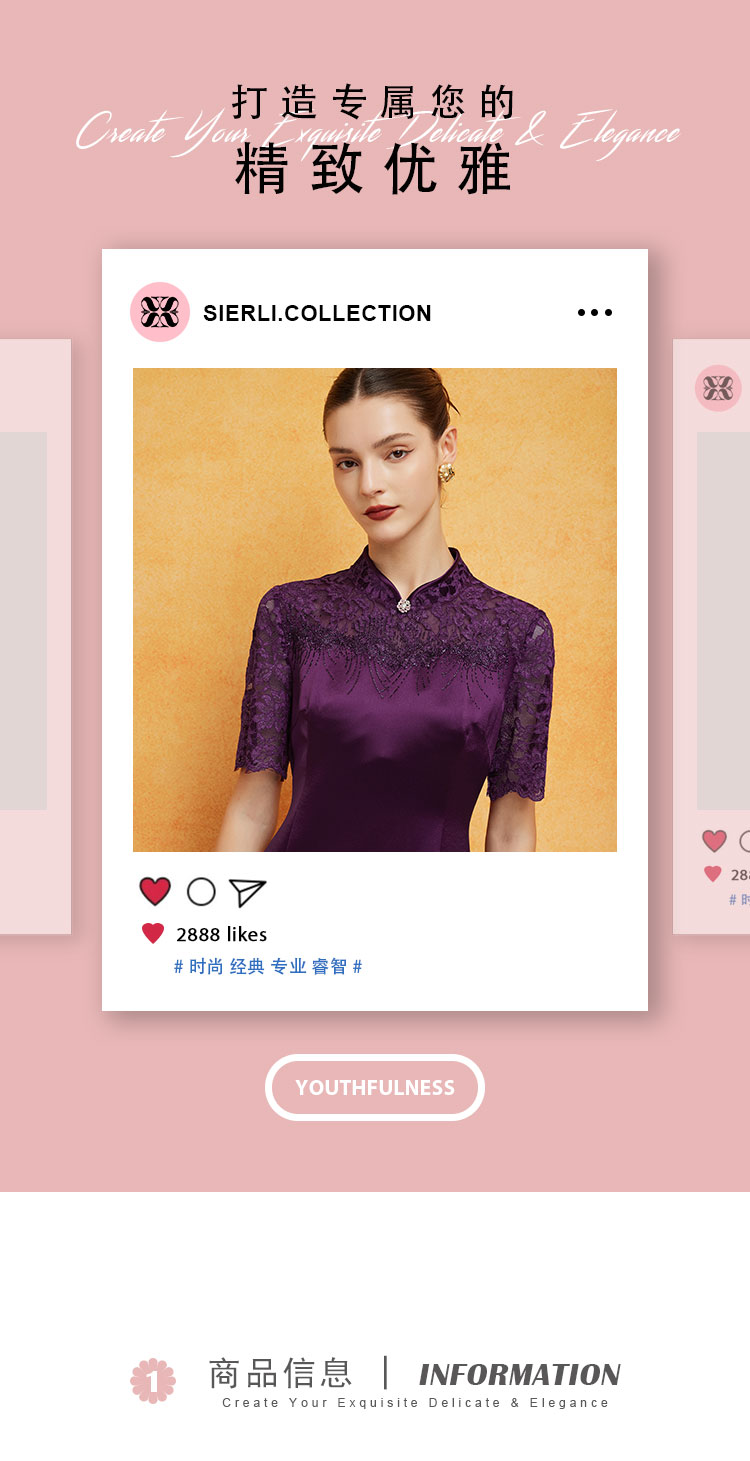Click the circle comment icon
The image size is (750, 1461).
(x=201, y=892)
